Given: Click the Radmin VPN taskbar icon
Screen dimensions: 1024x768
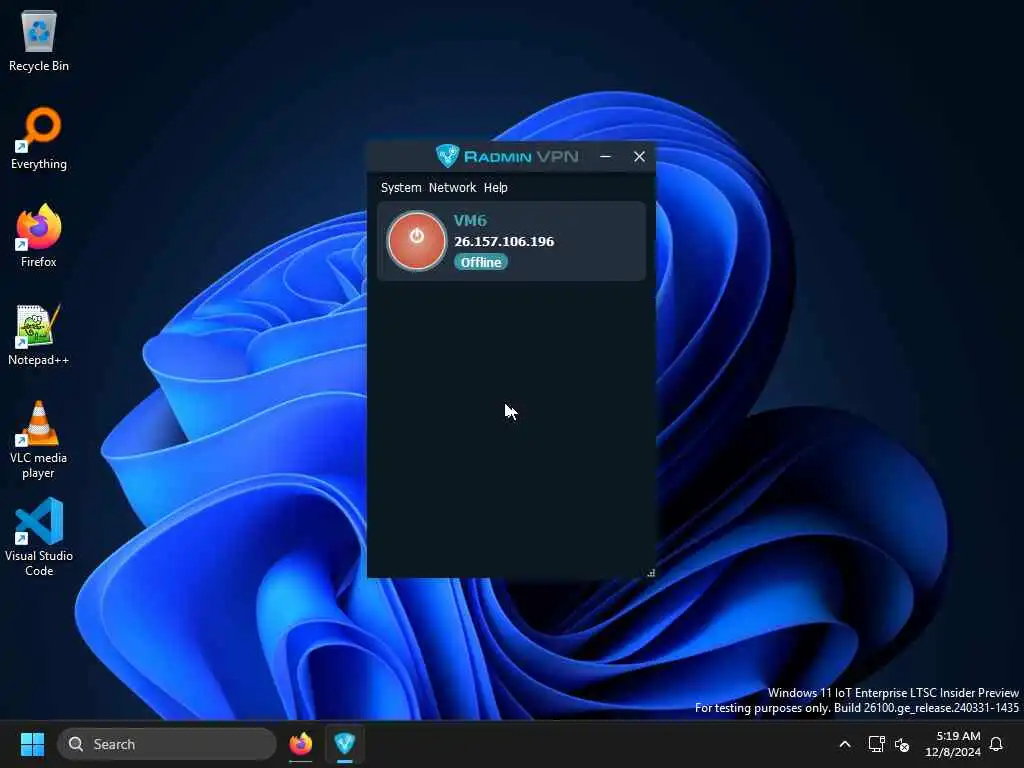Looking at the screenshot, I should point(345,744).
